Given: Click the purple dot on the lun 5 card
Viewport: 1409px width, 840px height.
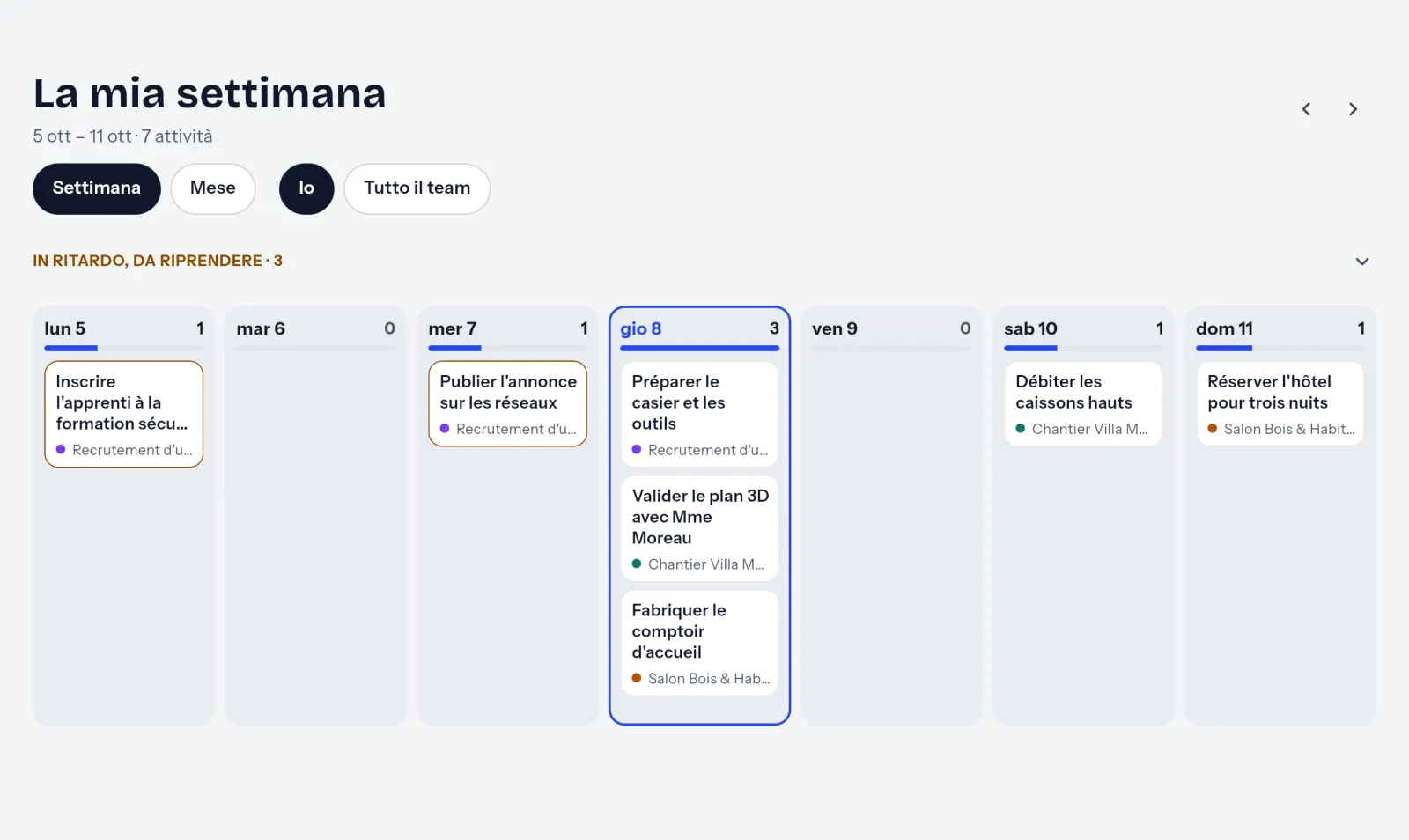Looking at the screenshot, I should coord(61,449).
